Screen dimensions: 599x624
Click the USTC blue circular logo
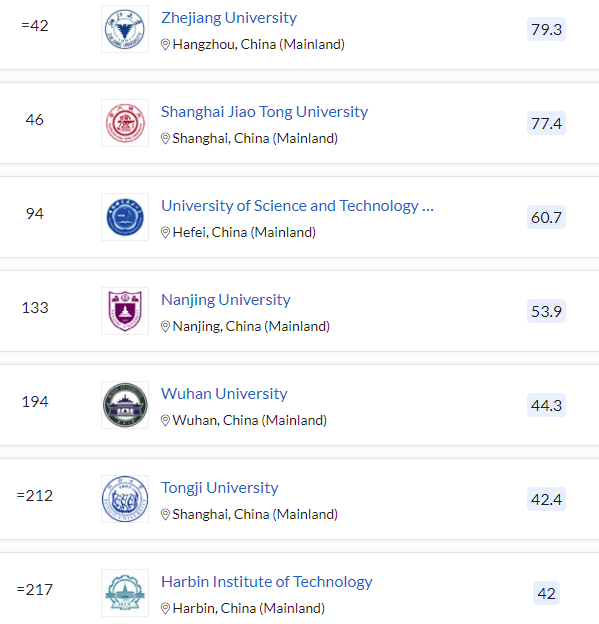tap(125, 217)
